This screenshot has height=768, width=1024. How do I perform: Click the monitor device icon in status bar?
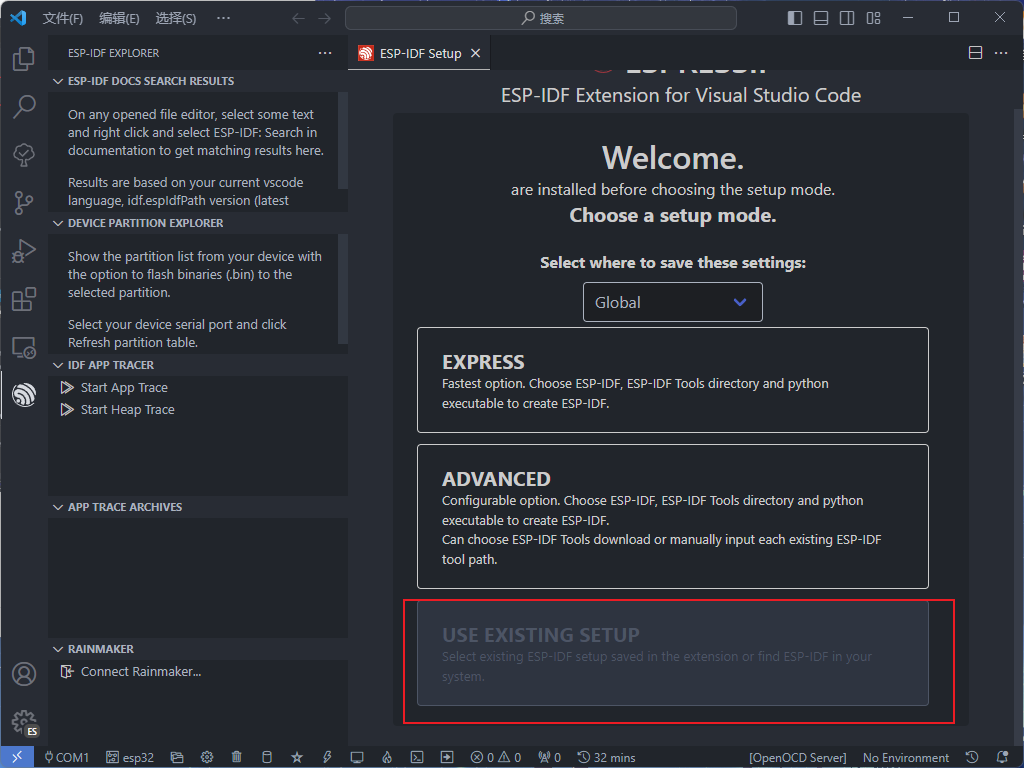[x=357, y=758]
